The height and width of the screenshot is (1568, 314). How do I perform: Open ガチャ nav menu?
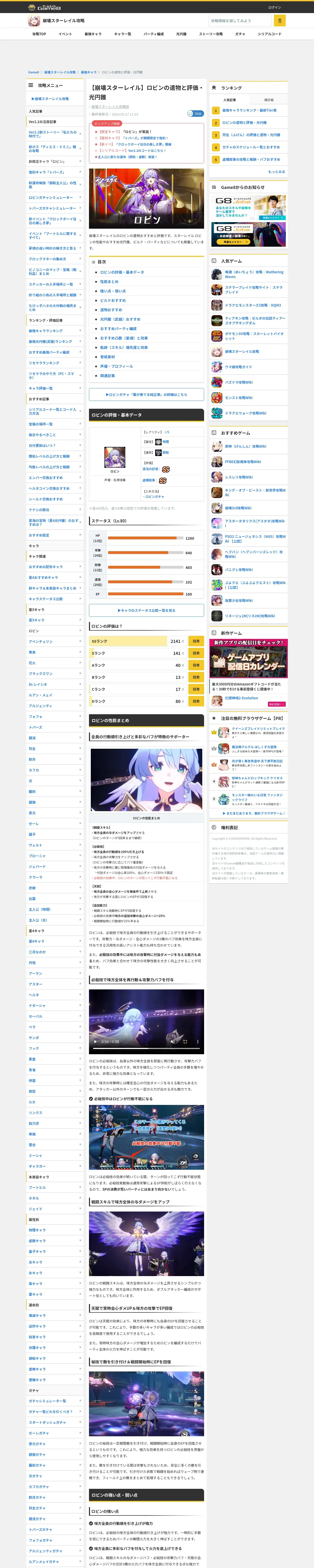pos(240,34)
